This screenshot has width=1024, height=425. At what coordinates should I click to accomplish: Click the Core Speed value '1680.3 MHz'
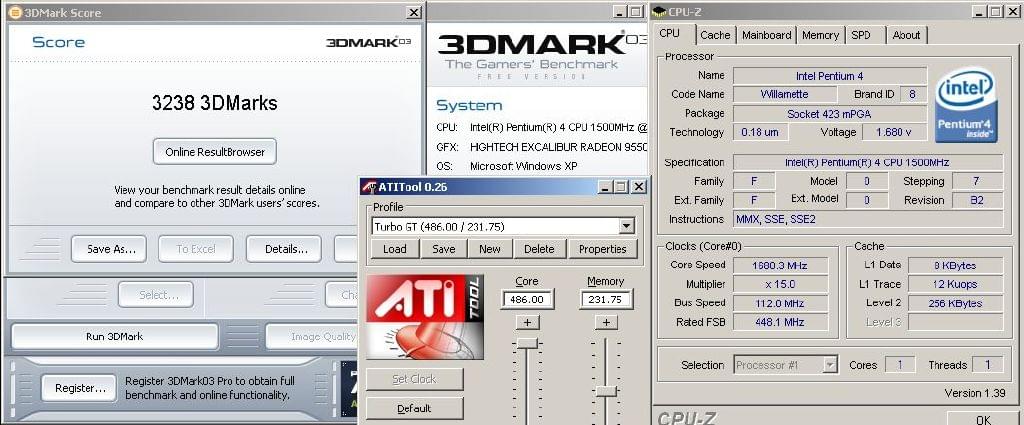point(780,265)
